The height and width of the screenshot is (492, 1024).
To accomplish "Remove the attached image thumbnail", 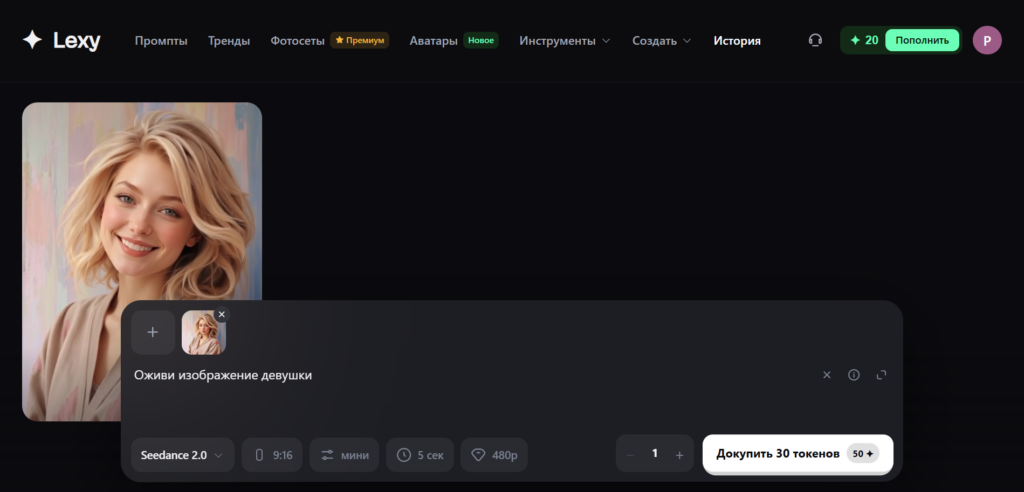I will pyautogui.click(x=221, y=314).
